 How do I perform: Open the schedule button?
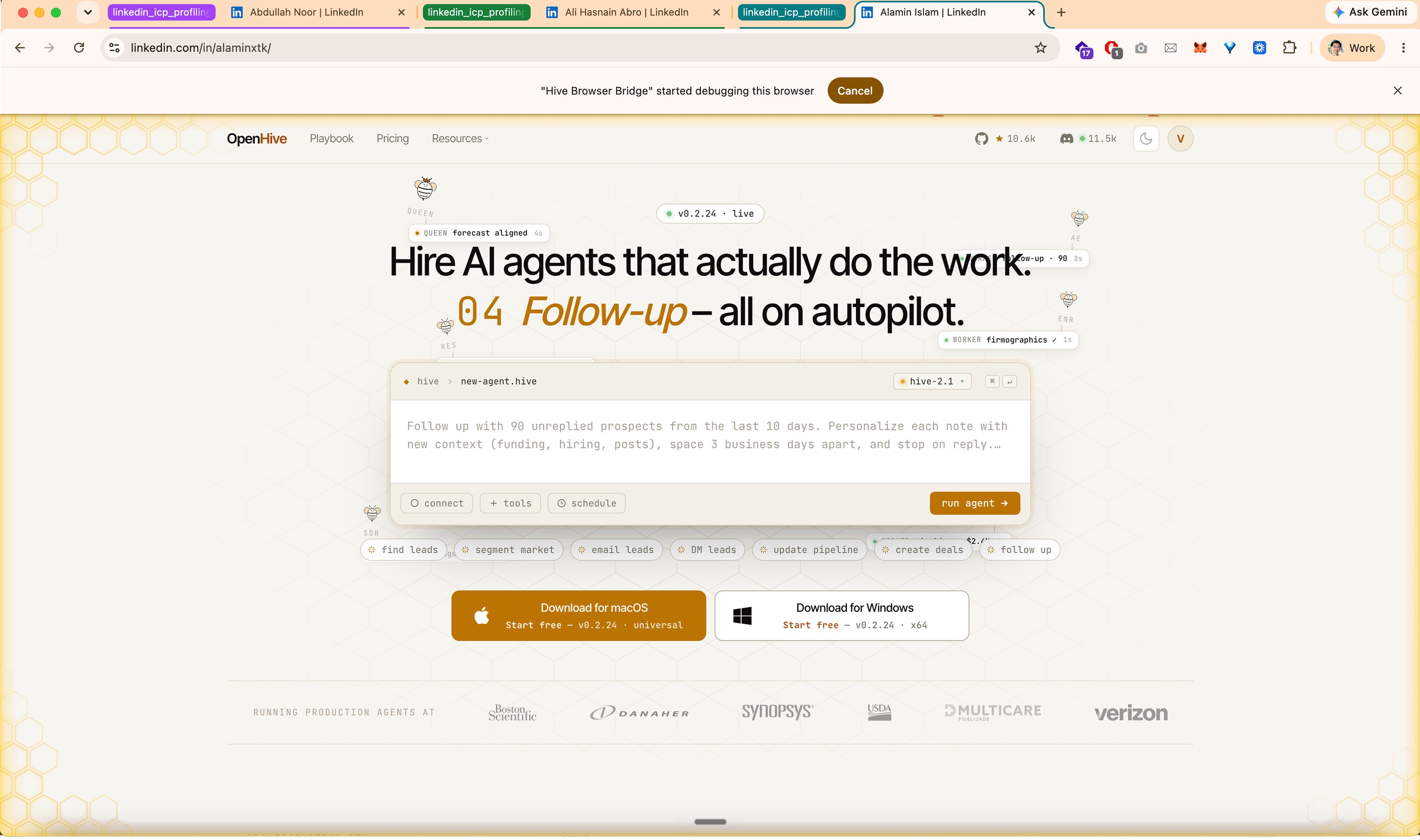pyautogui.click(x=586, y=503)
